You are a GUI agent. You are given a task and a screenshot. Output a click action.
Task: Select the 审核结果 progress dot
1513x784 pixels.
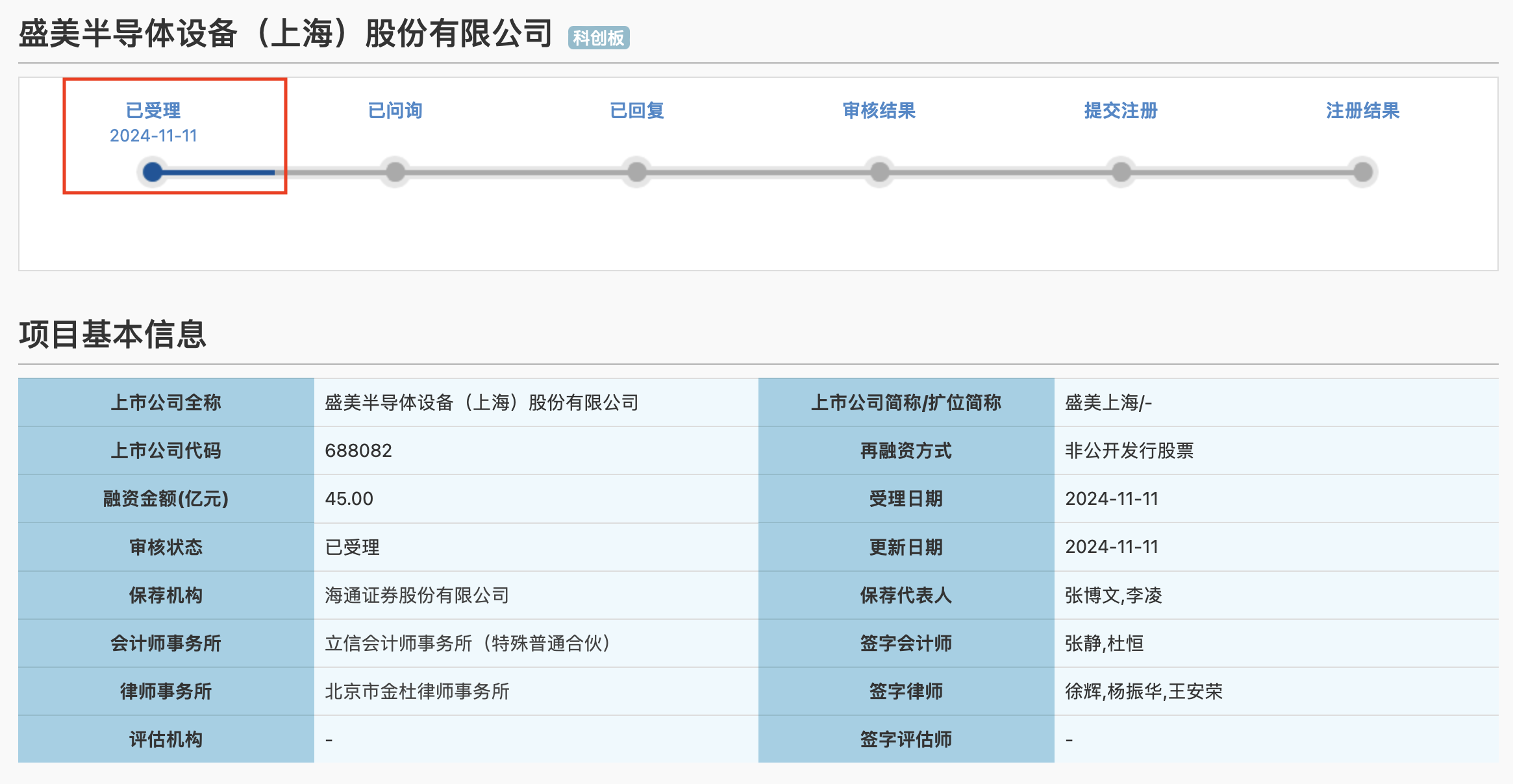click(879, 172)
